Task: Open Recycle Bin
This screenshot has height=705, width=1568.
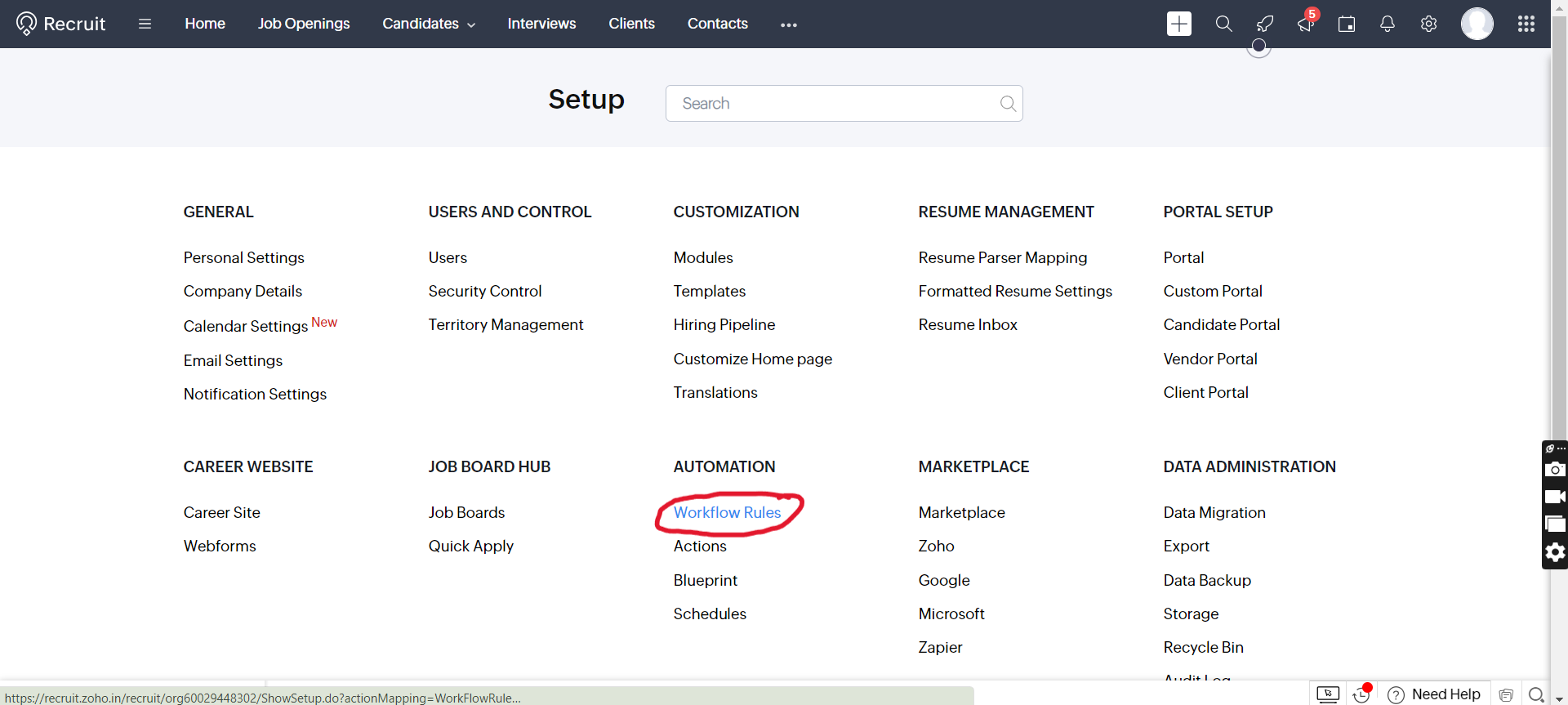Action: point(1204,647)
